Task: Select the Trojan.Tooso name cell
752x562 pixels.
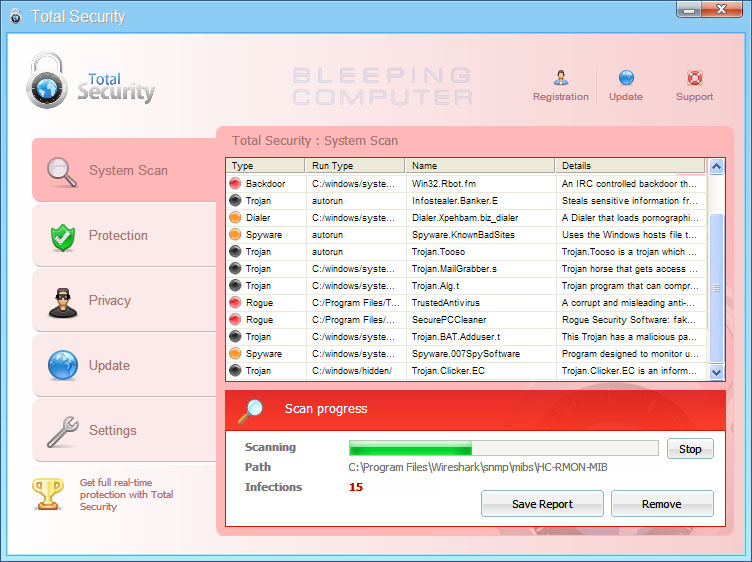Action: (x=480, y=252)
